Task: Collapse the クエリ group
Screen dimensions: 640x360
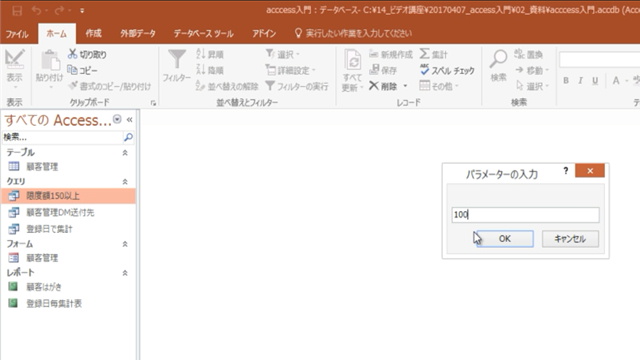Action: pos(125,182)
